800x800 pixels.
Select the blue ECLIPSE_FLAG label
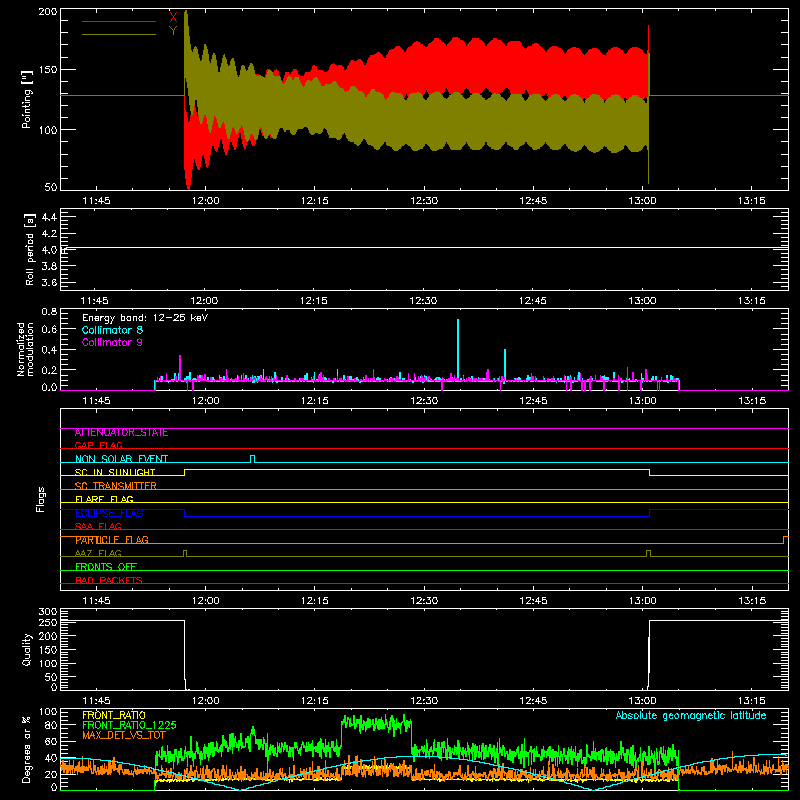click(109, 513)
